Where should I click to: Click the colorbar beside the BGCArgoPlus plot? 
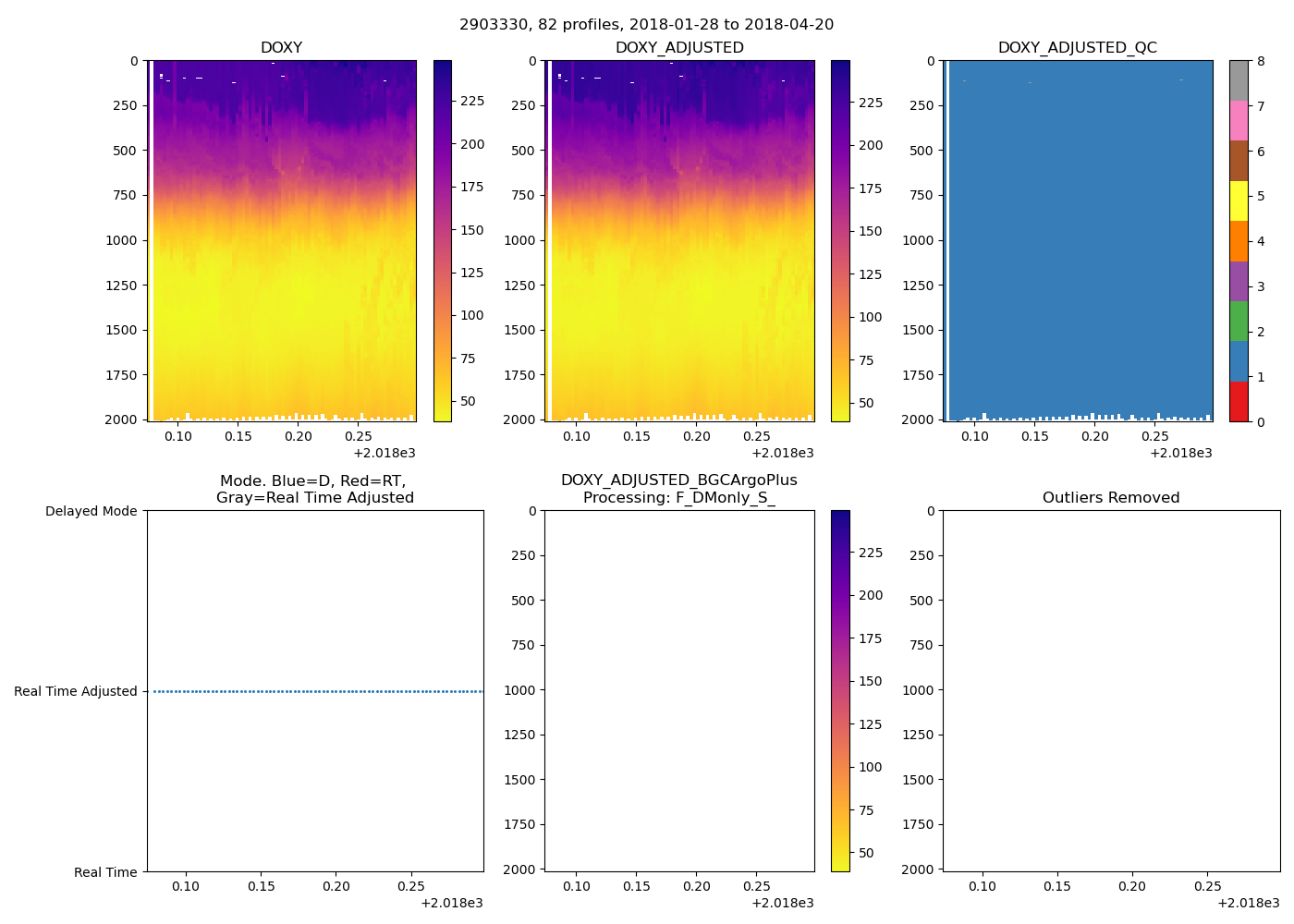840,690
